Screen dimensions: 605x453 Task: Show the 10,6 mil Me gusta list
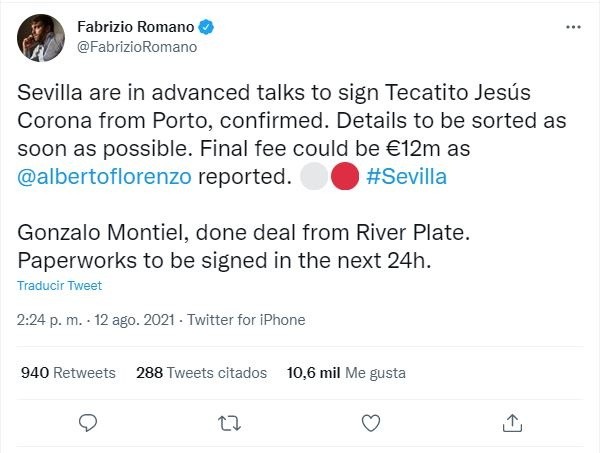tap(345, 373)
